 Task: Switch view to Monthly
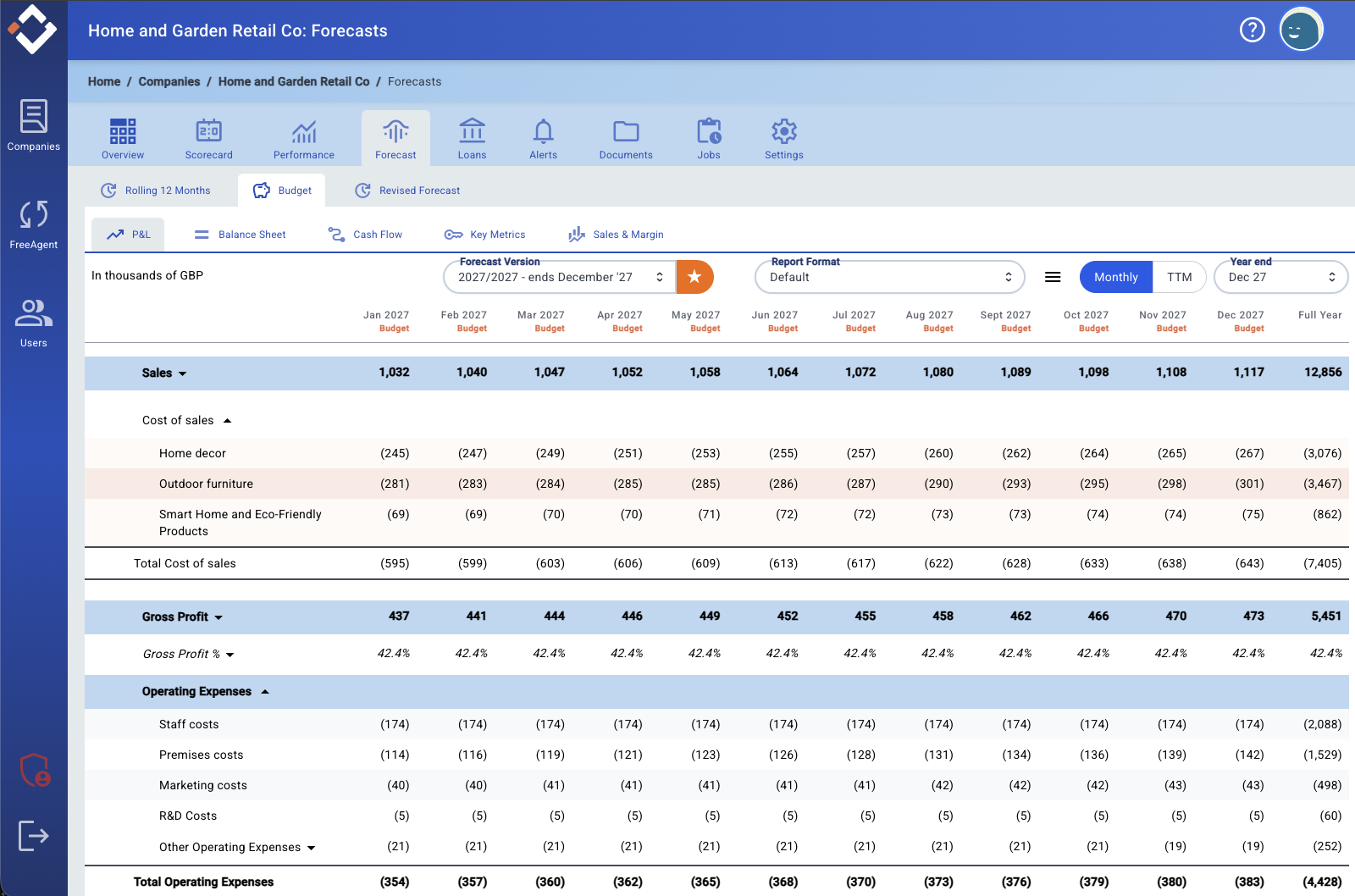[1115, 277]
